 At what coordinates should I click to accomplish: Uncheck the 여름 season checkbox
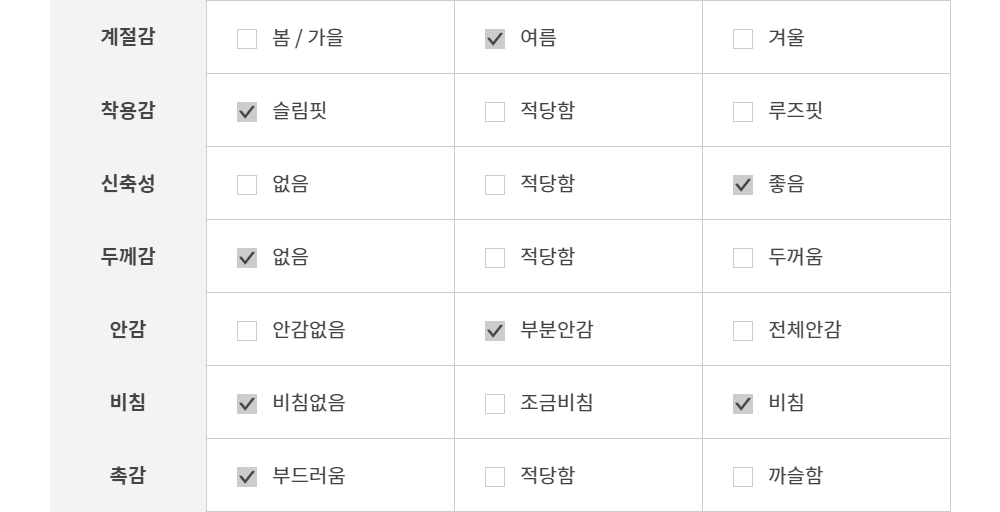[x=495, y=39]
